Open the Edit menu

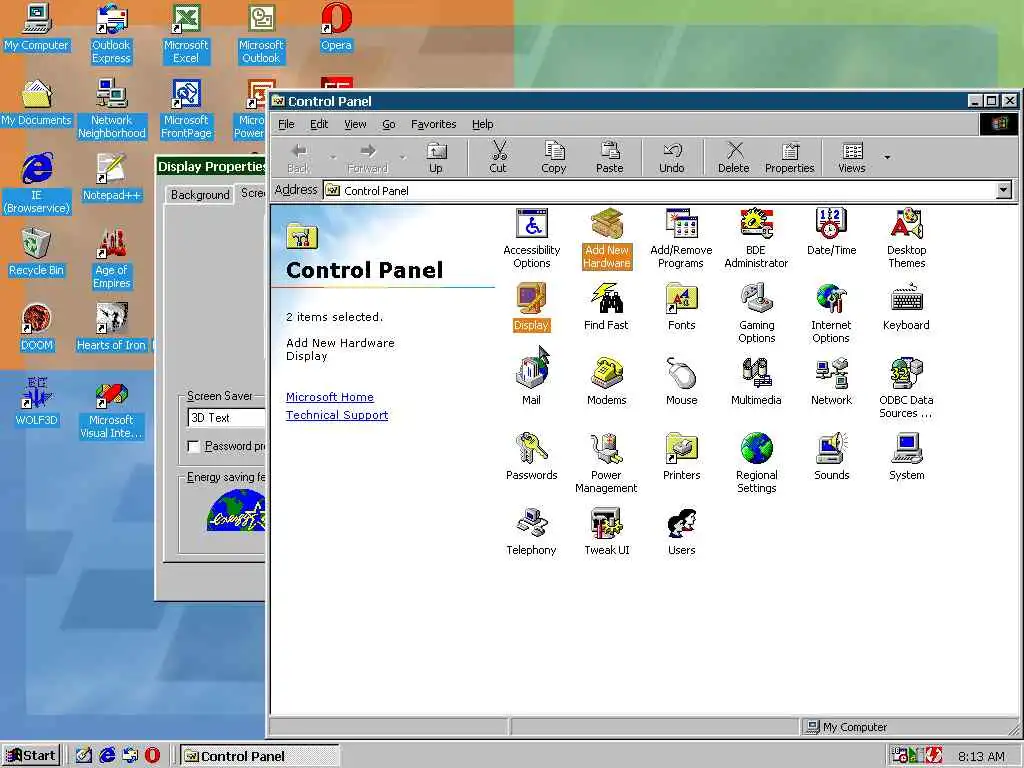pos(319,124)
